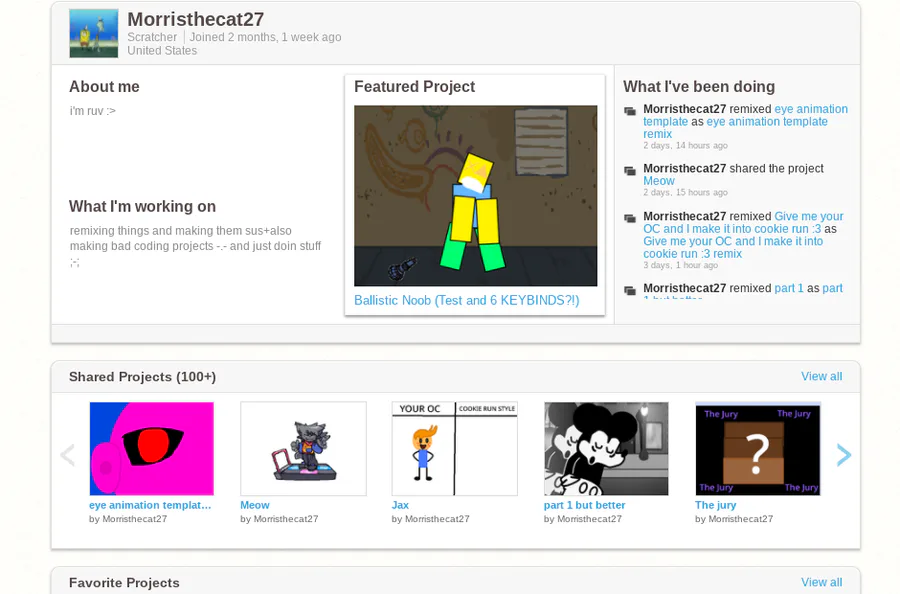Open The jury project thumbnail
Image resolution: width=900 pixels, height=594 pixels.
point(758,449)
